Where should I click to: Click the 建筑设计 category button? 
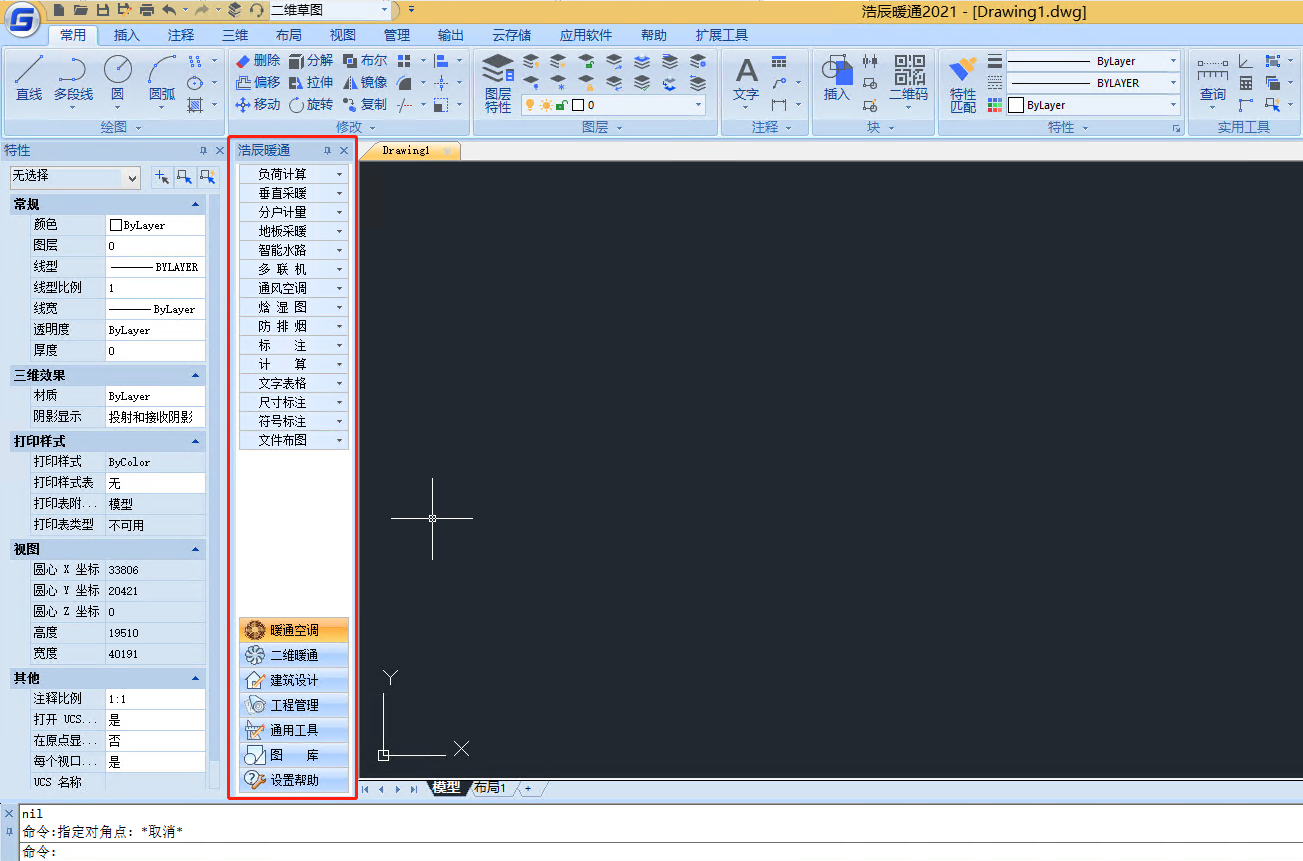tap(294, 680)
